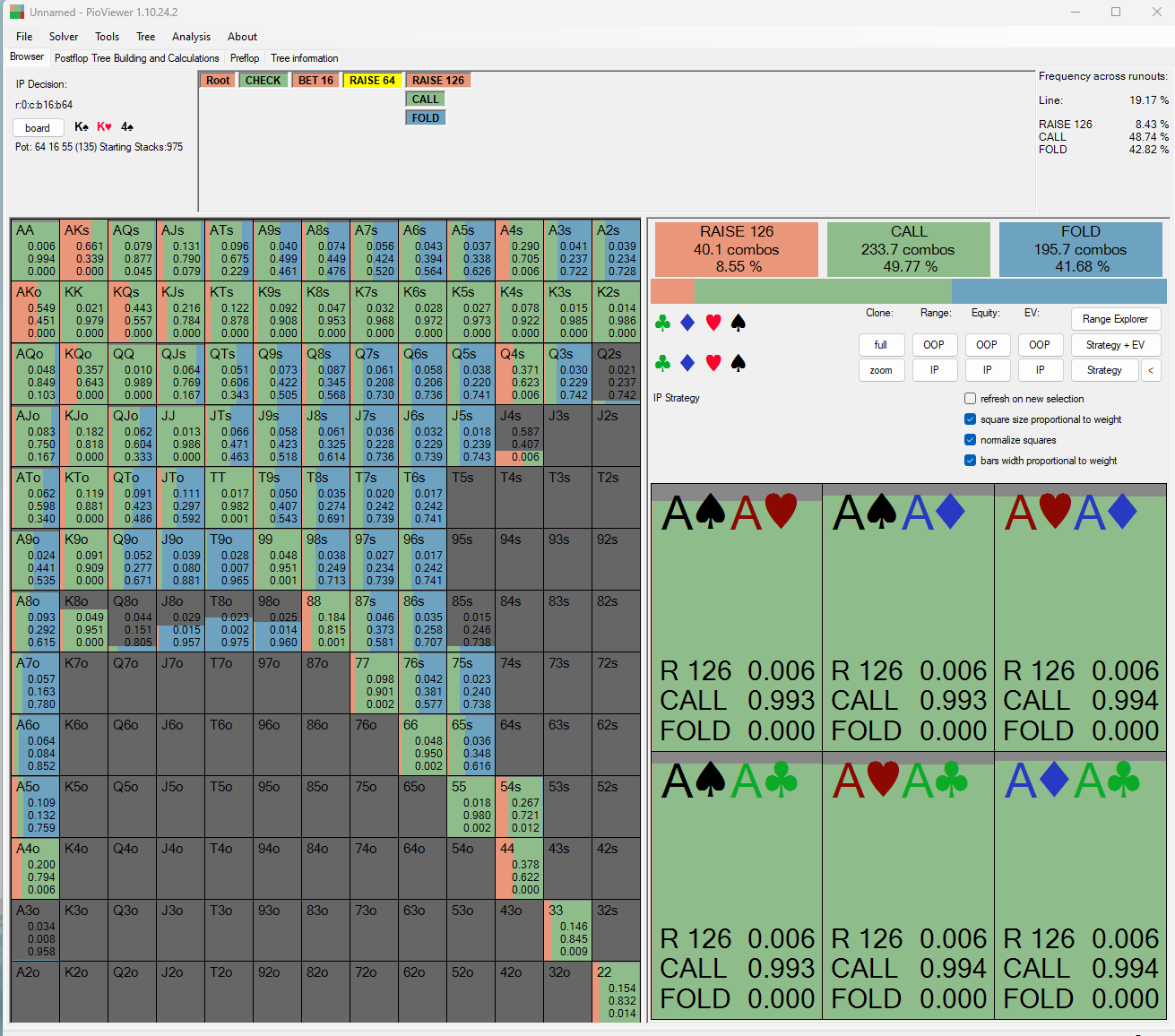This screenshot has height=1036, width=1175.
Task: Switch to the Preflop tab
Action: pos(245,58)
